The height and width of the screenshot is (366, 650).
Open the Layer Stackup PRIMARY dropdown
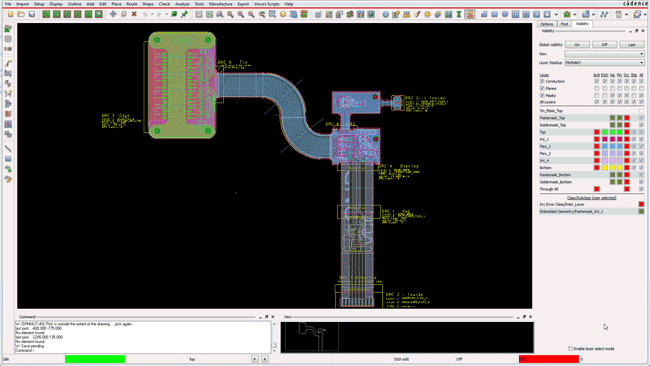(604, 63)
